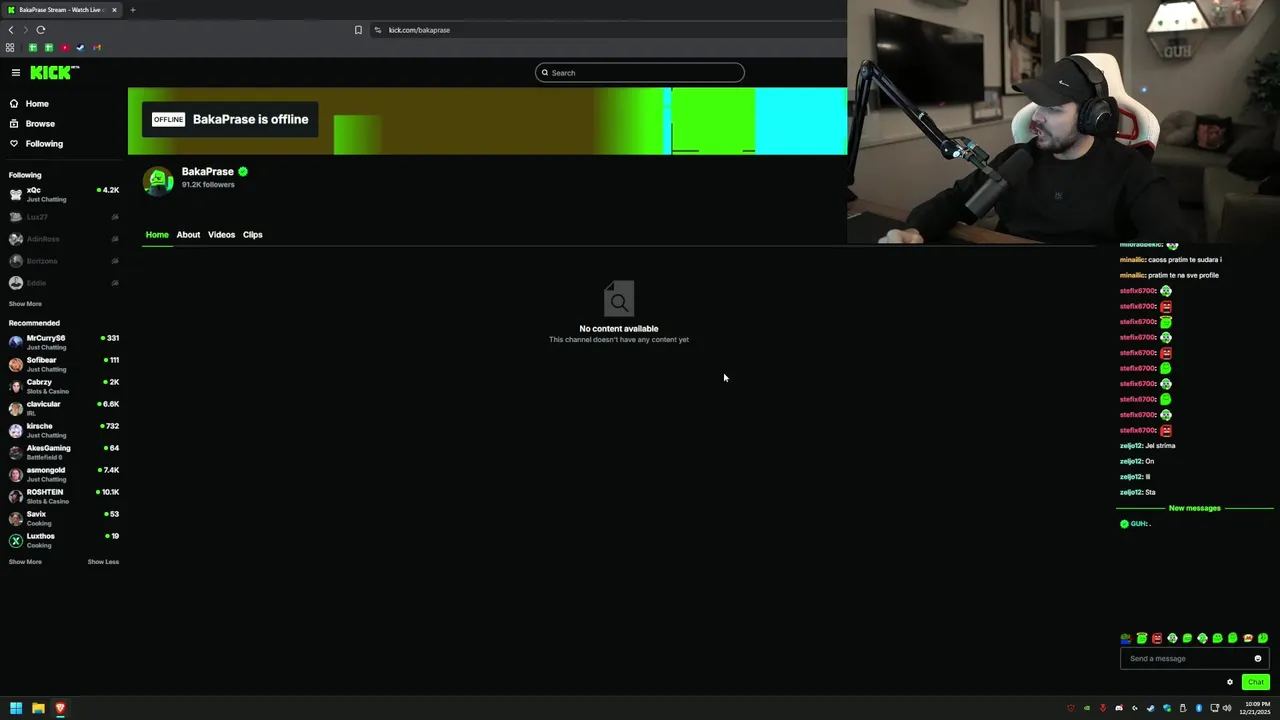Expand Show More under Following
This screenshot has height=720, width=1280.
[25, 304]
